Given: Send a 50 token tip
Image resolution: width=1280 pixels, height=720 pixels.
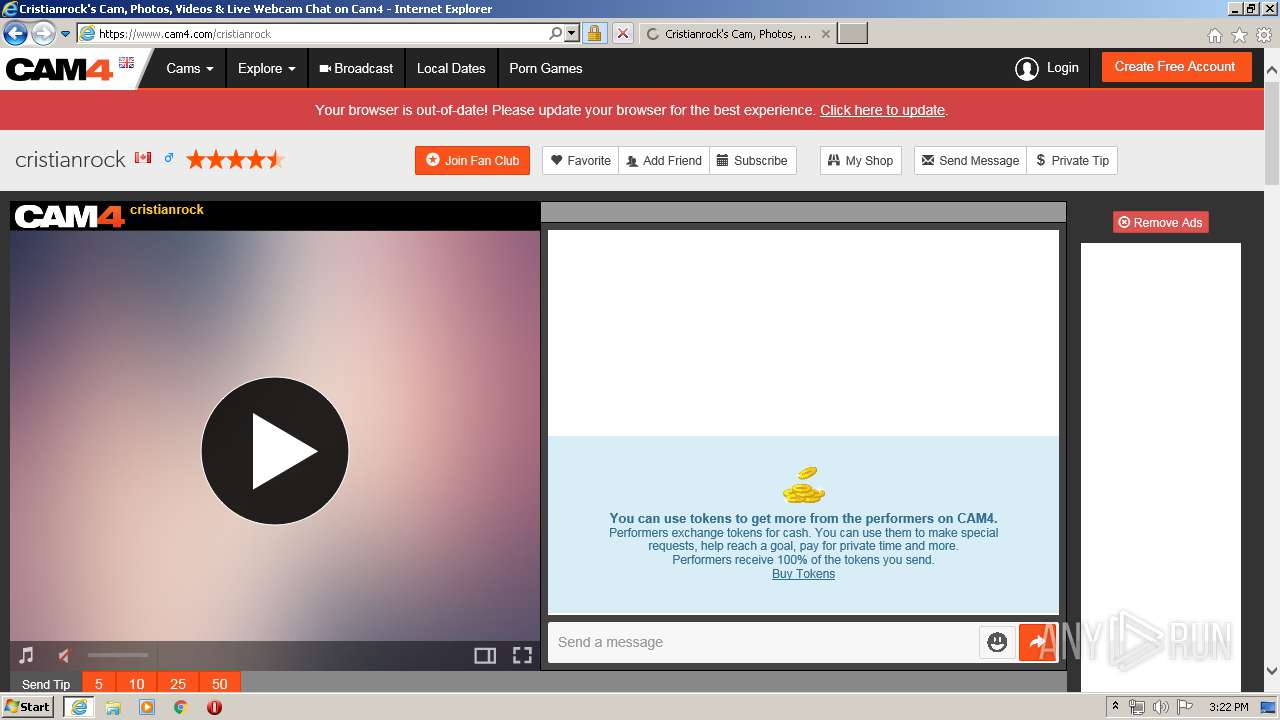Looking at the screenshot, I should pos(220,684).
